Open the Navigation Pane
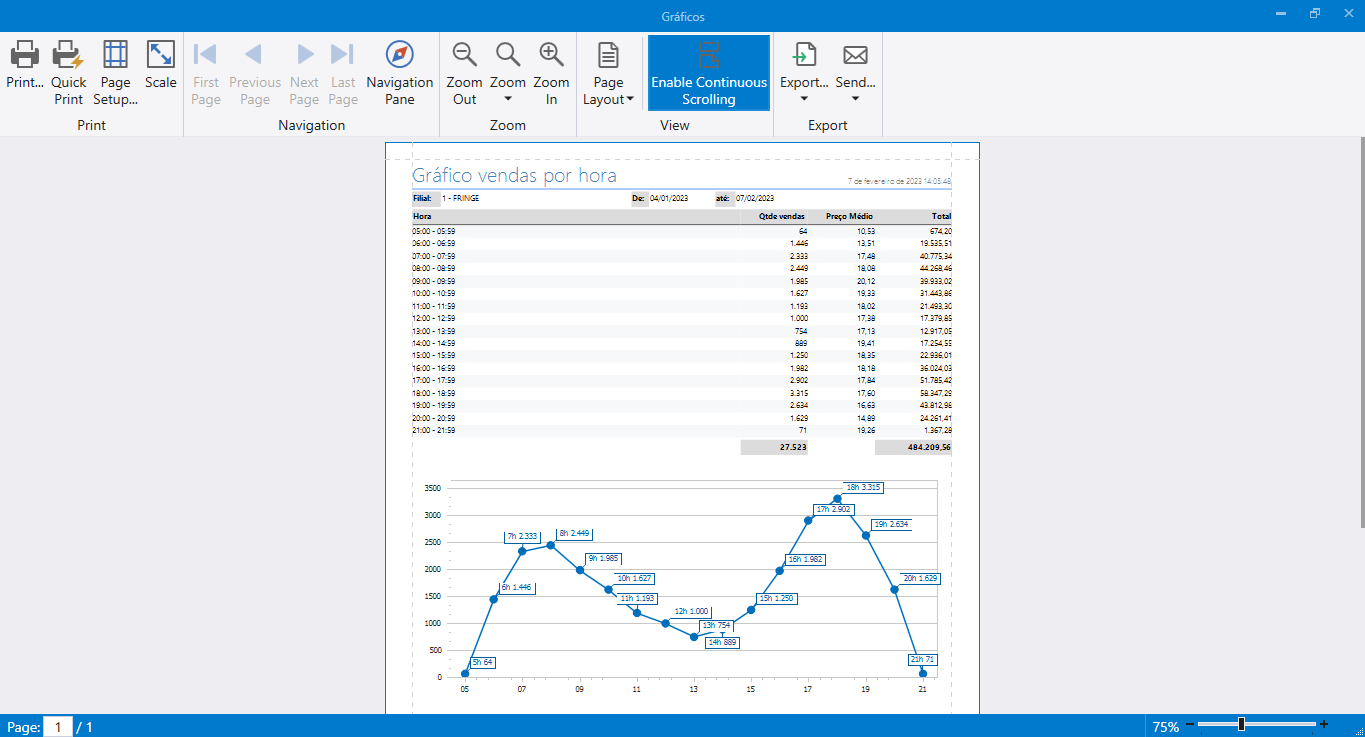Viewport: 1365px width, 737px height. [x=399, y=55]
